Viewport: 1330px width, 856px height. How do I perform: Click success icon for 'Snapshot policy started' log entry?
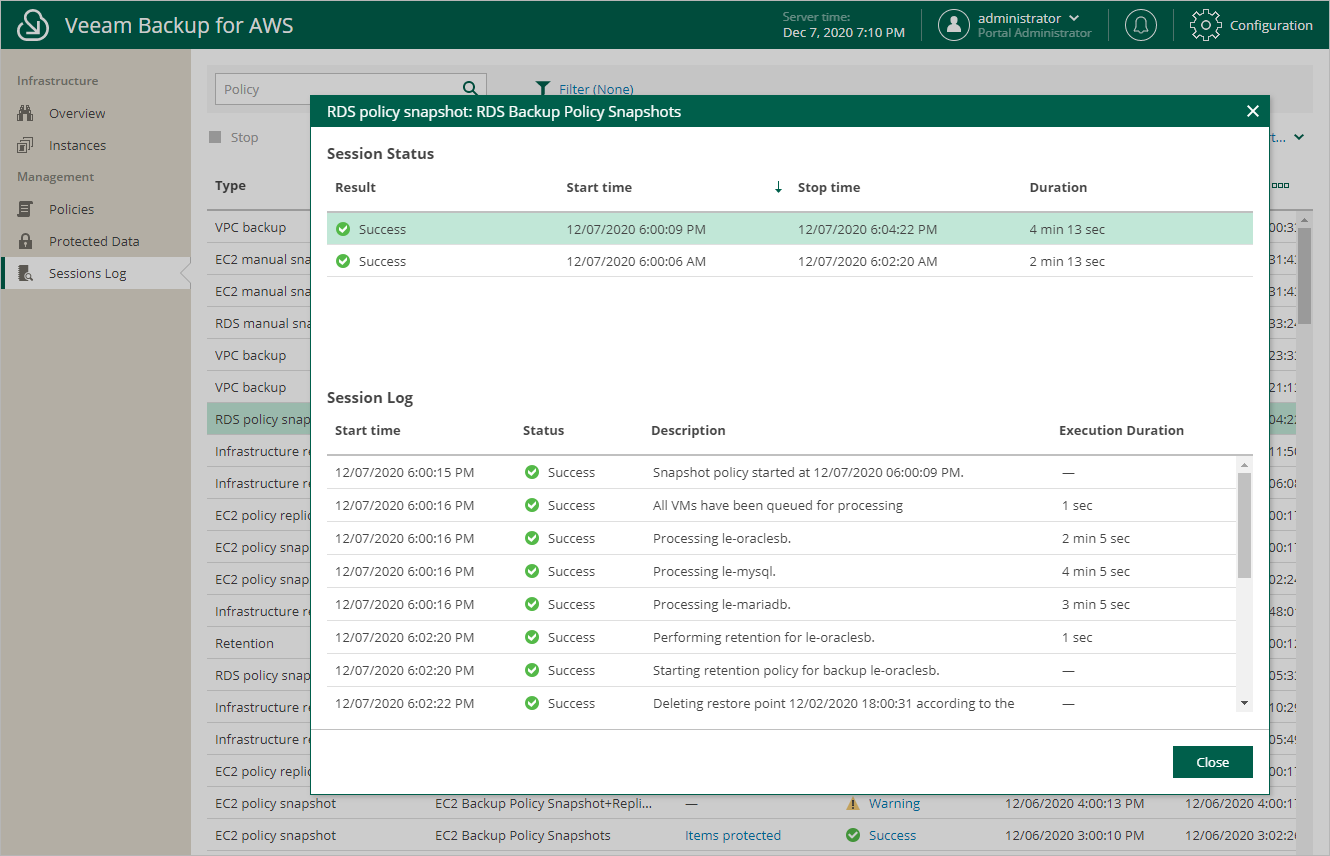[x=532, y=472]
